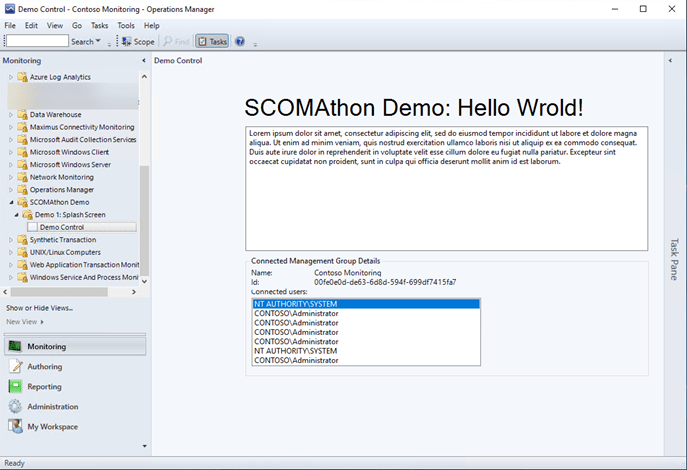Viewport: 687px width, 470px height.
Task: Open the Go menu
Action: click(x=77, y=25)
